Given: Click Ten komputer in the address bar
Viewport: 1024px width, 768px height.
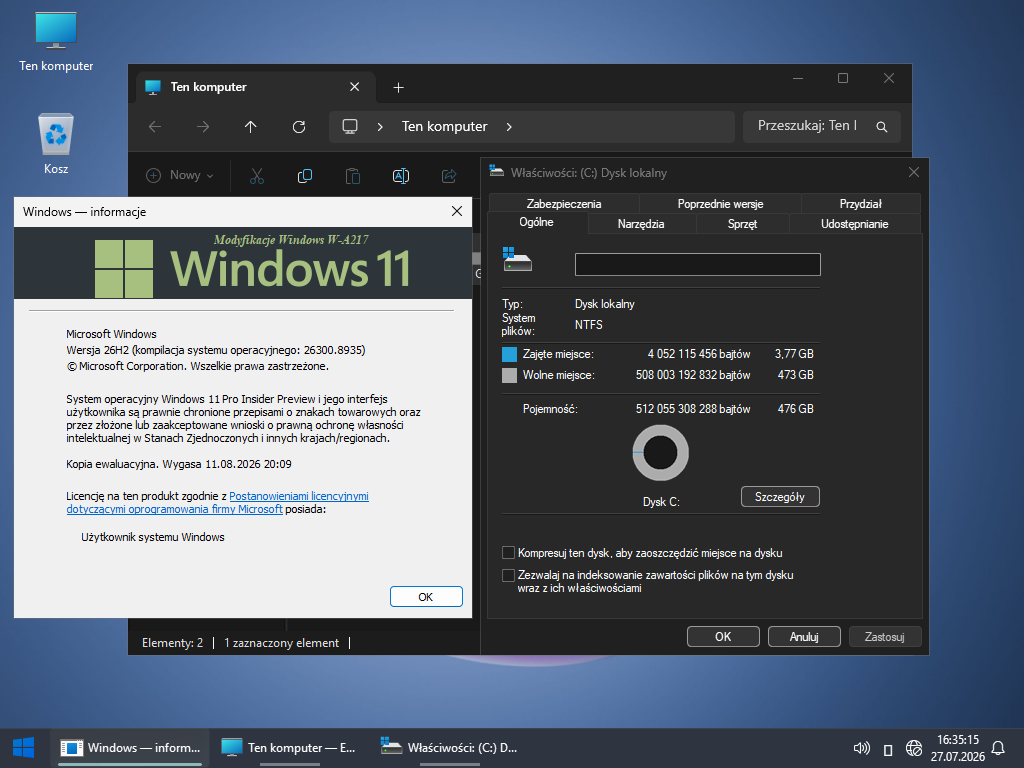Looking at the screenshot, I should [445, 127].
